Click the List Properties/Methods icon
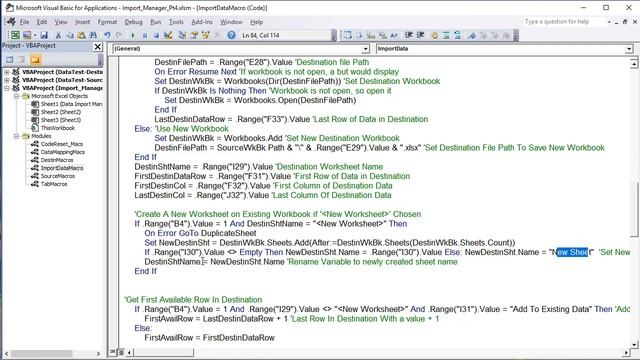 (347, 35)
